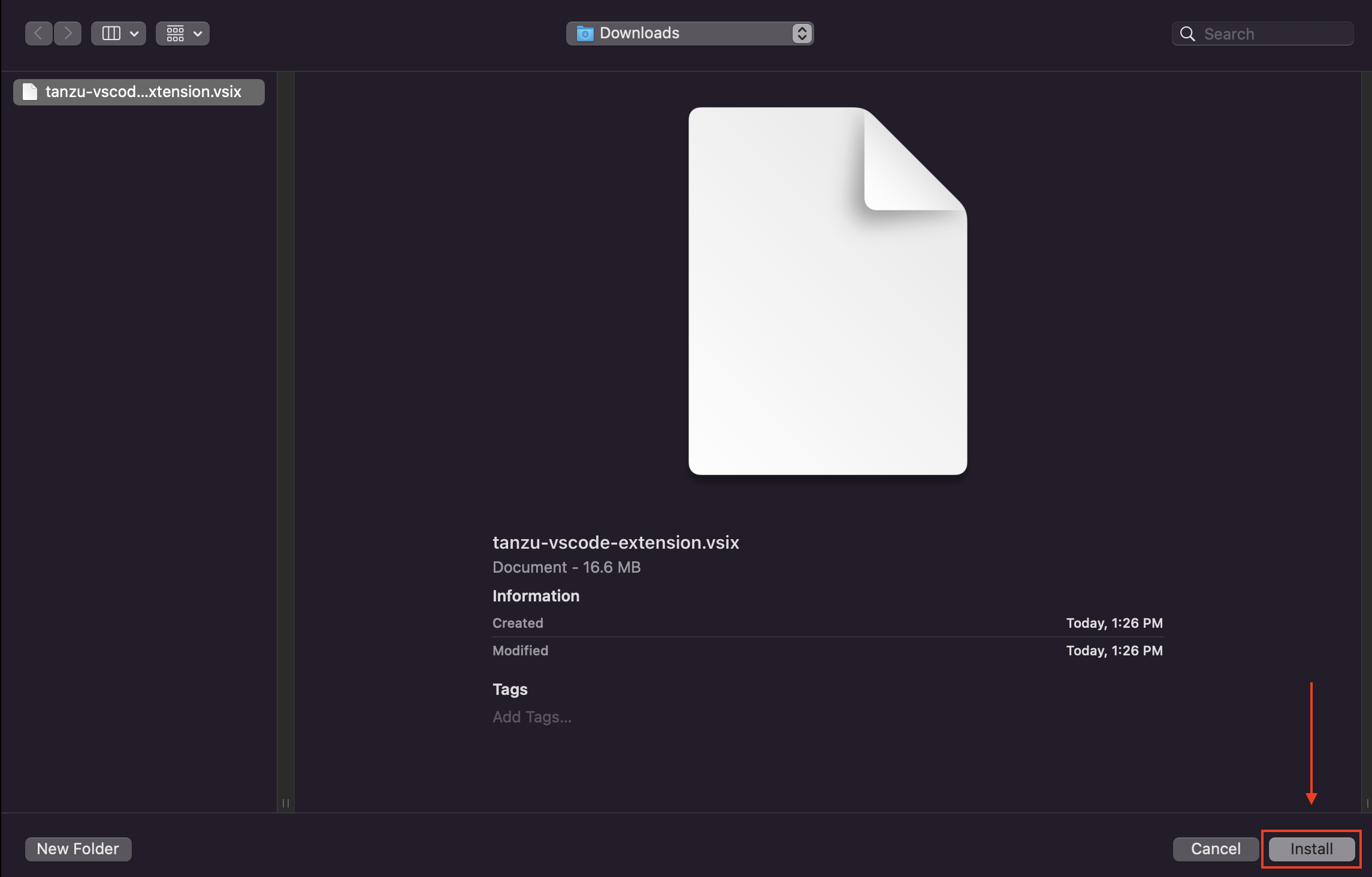Click the forward navigation arrow
The image size is (1372, 877).
coord(68,34)
